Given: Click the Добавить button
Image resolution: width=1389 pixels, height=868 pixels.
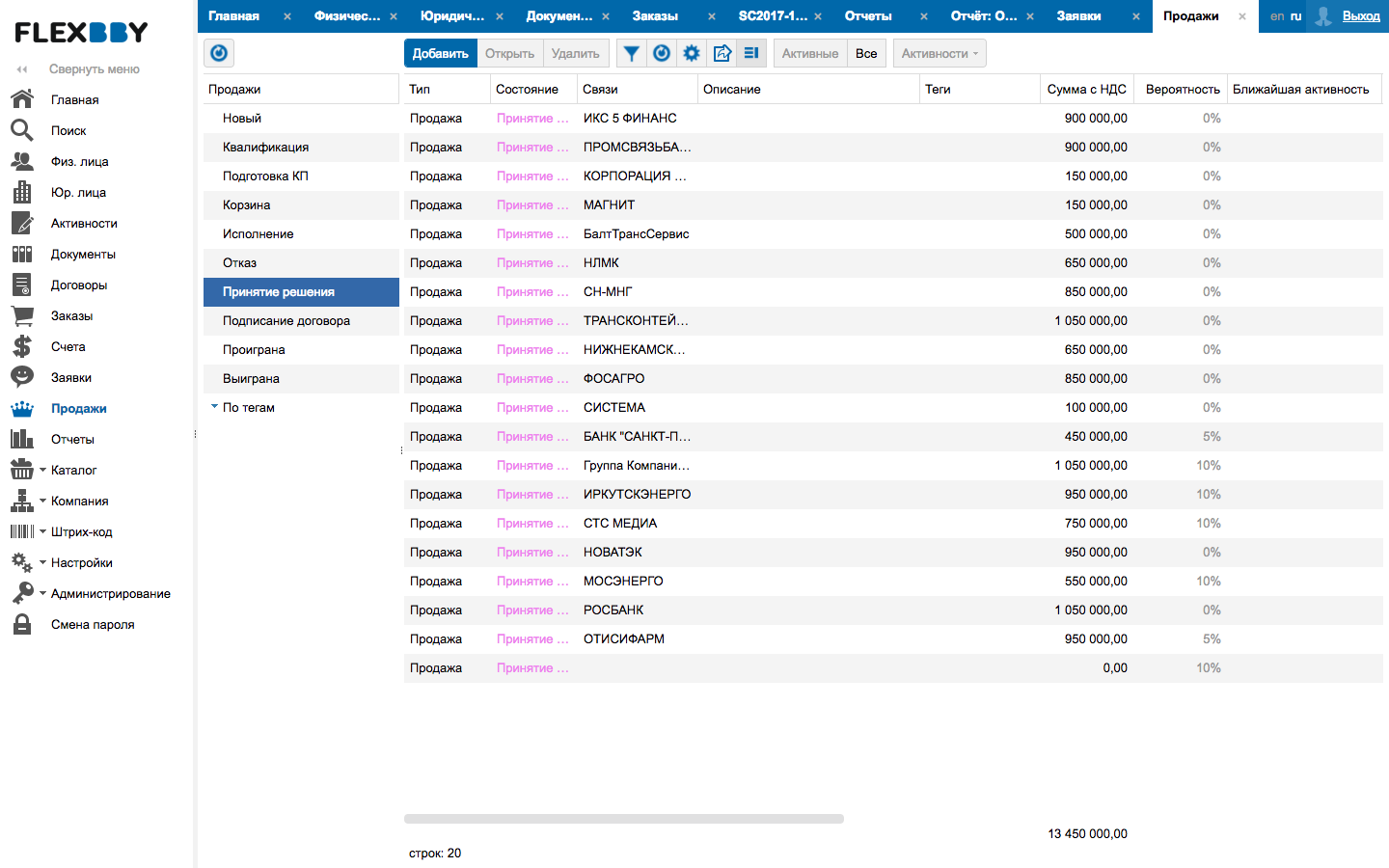Looking at the screenshot, I should tap(440, 54).
